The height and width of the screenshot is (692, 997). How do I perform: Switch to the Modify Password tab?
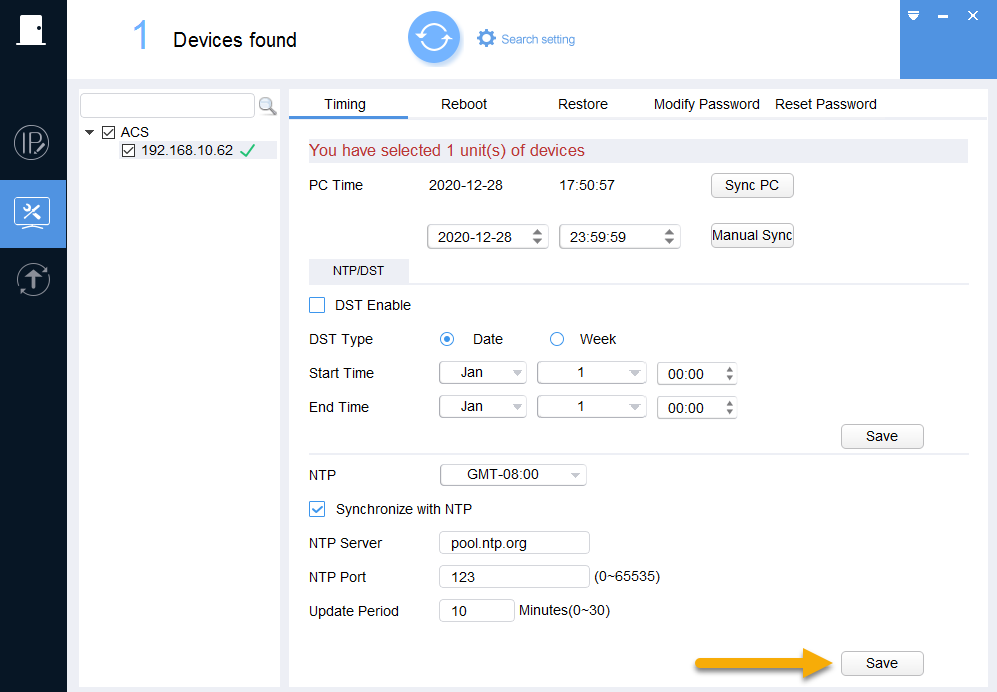click(706, 104)
